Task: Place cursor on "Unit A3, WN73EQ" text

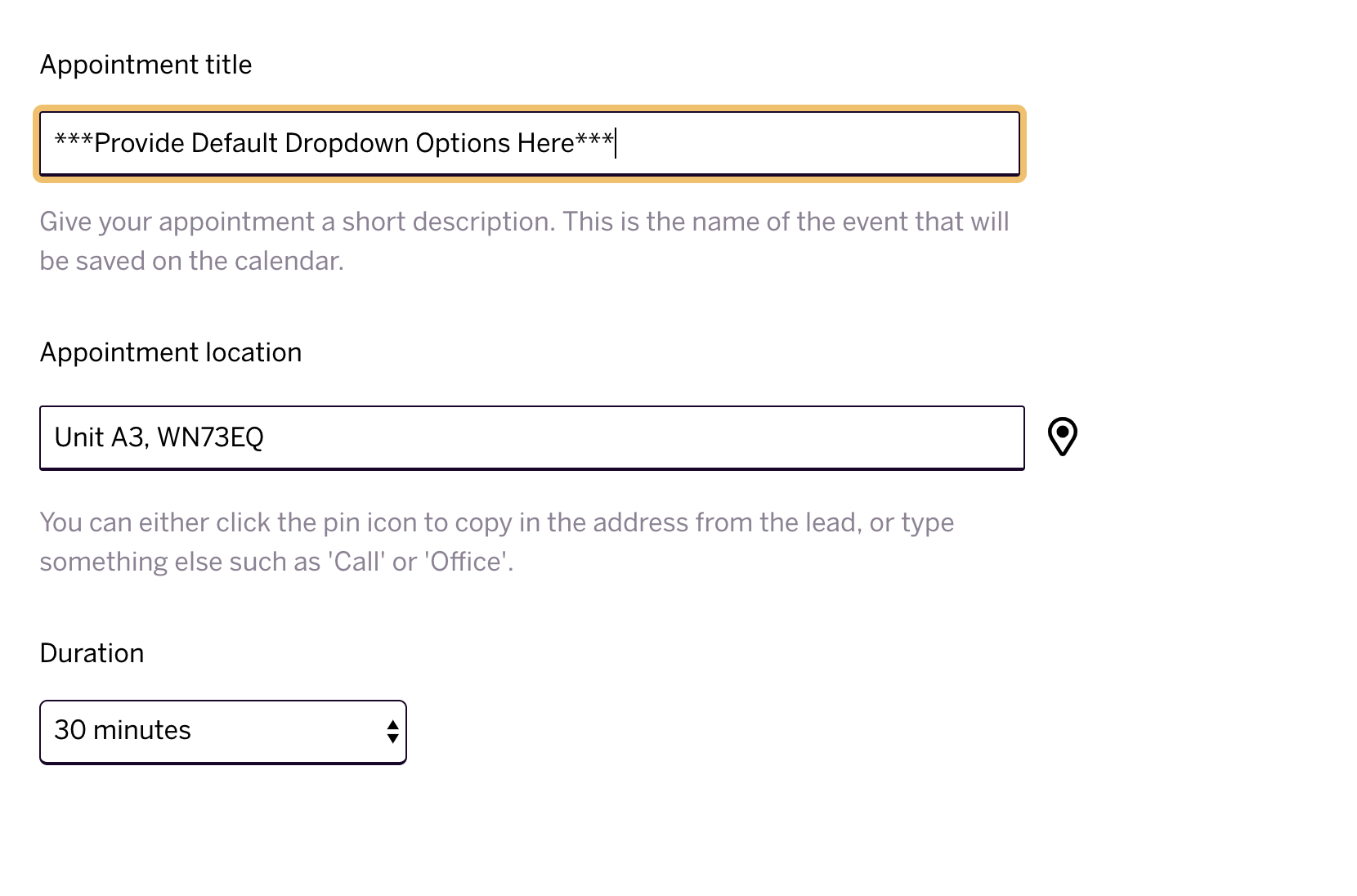Action: [159, 437]
